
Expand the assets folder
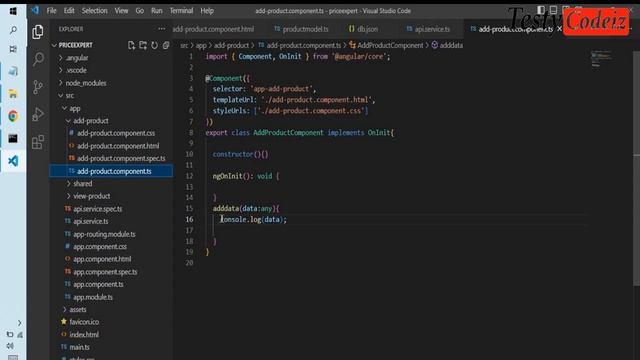pyautogui.click(x=78, y=309)
